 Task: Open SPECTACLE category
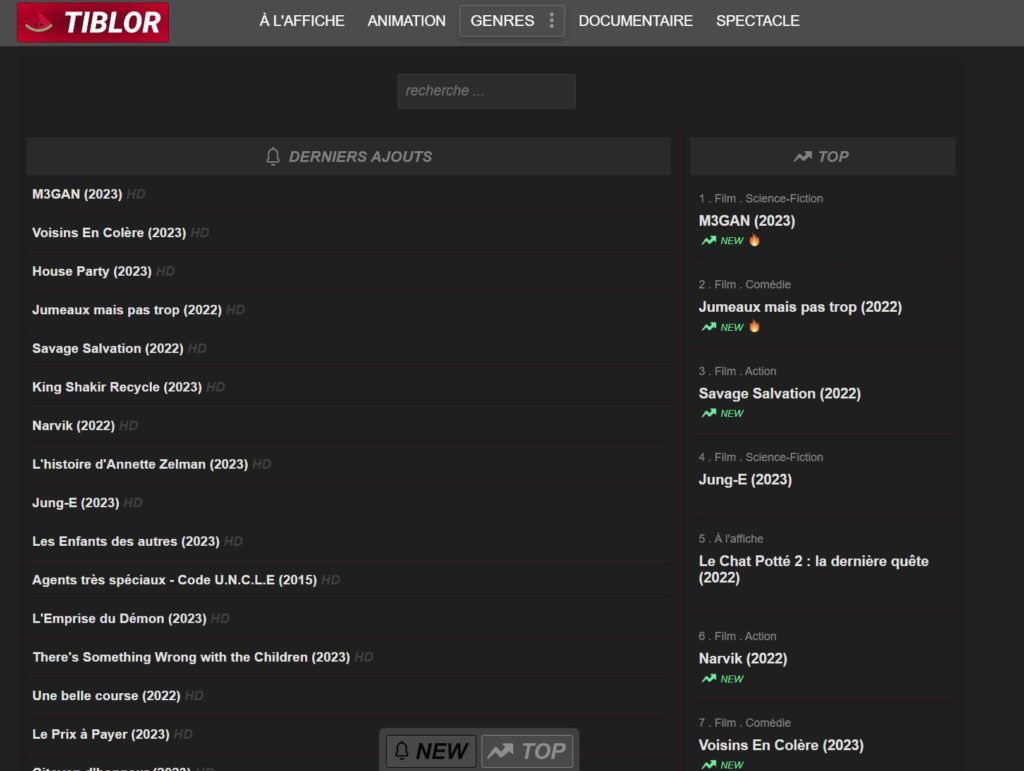tap(757, 21)
